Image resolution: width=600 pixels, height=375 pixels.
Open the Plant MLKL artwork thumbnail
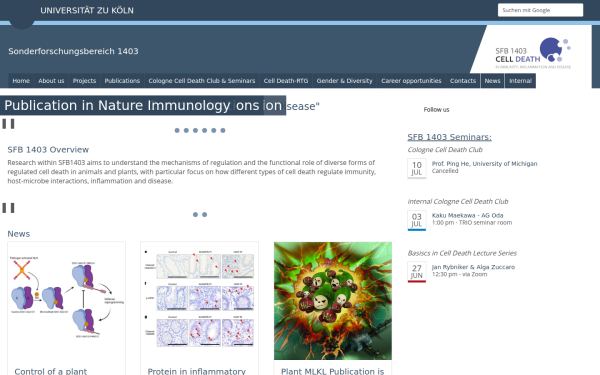click(x=333, y=301)
